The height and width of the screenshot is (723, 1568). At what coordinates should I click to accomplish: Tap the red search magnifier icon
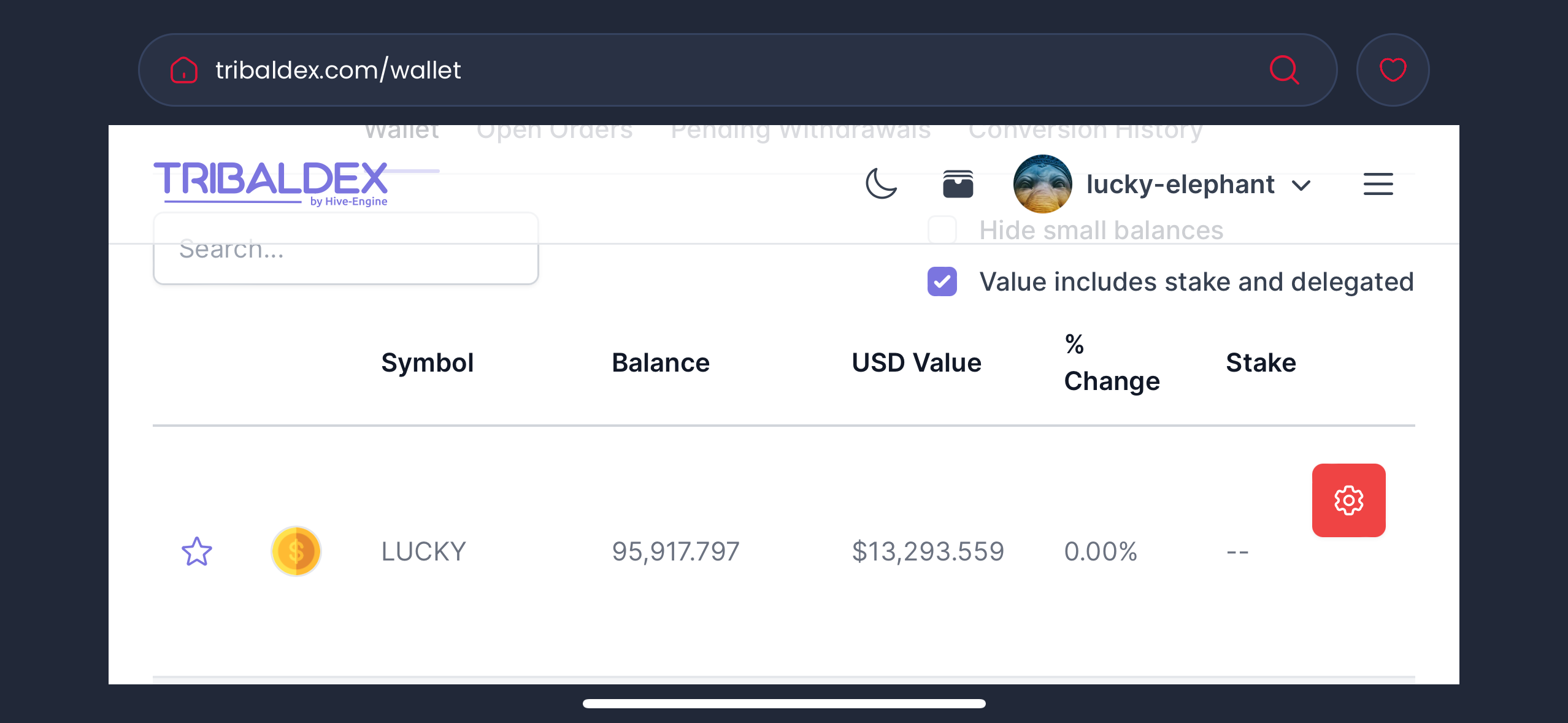pyautogui.click(x=1284, y=70)
